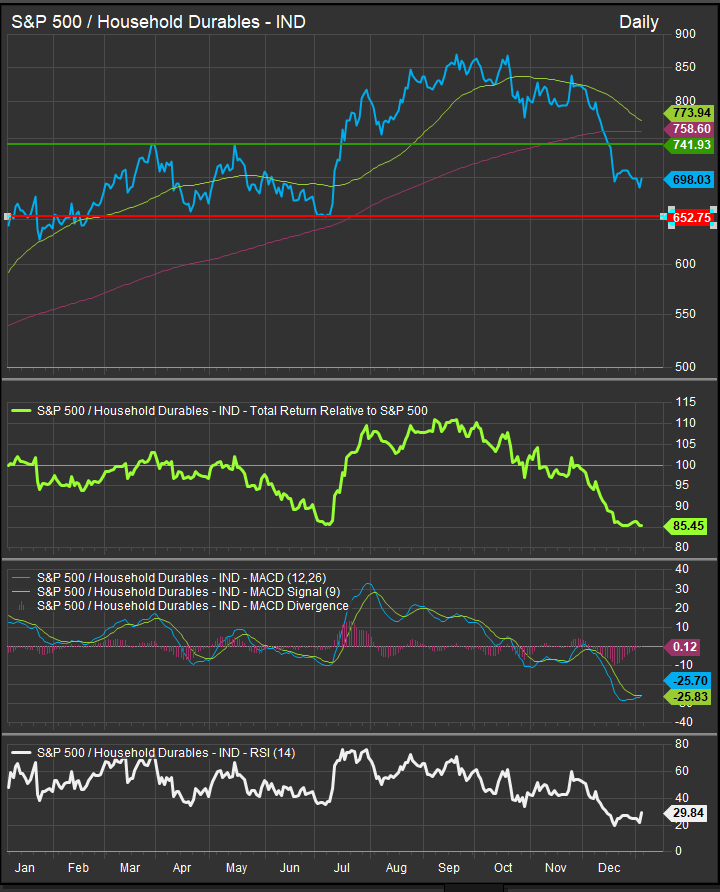Viewport: 720px width, 892px height.
Task: Click the Jan label on the time axis
Action: coord(24,868)
